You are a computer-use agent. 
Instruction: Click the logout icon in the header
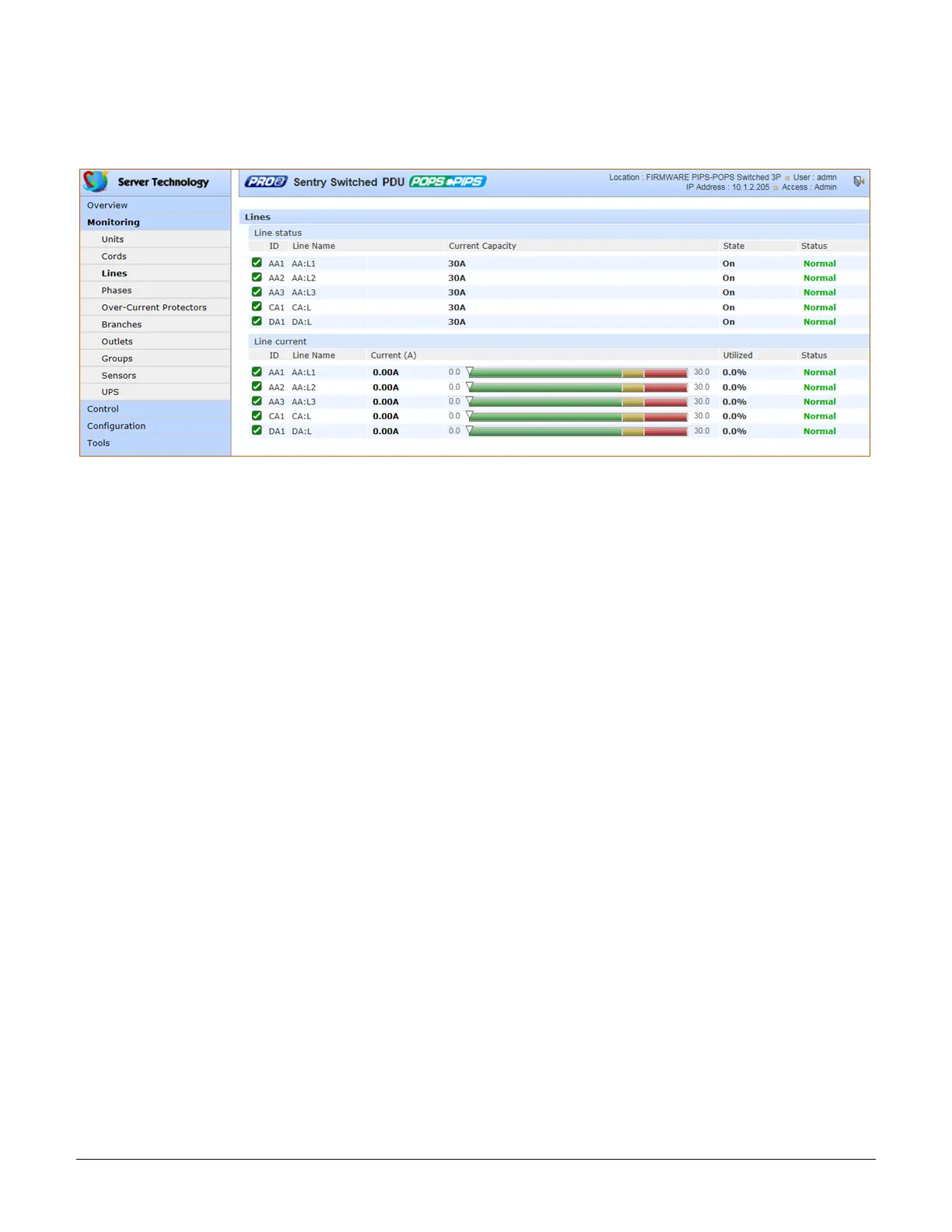point(859,181)
